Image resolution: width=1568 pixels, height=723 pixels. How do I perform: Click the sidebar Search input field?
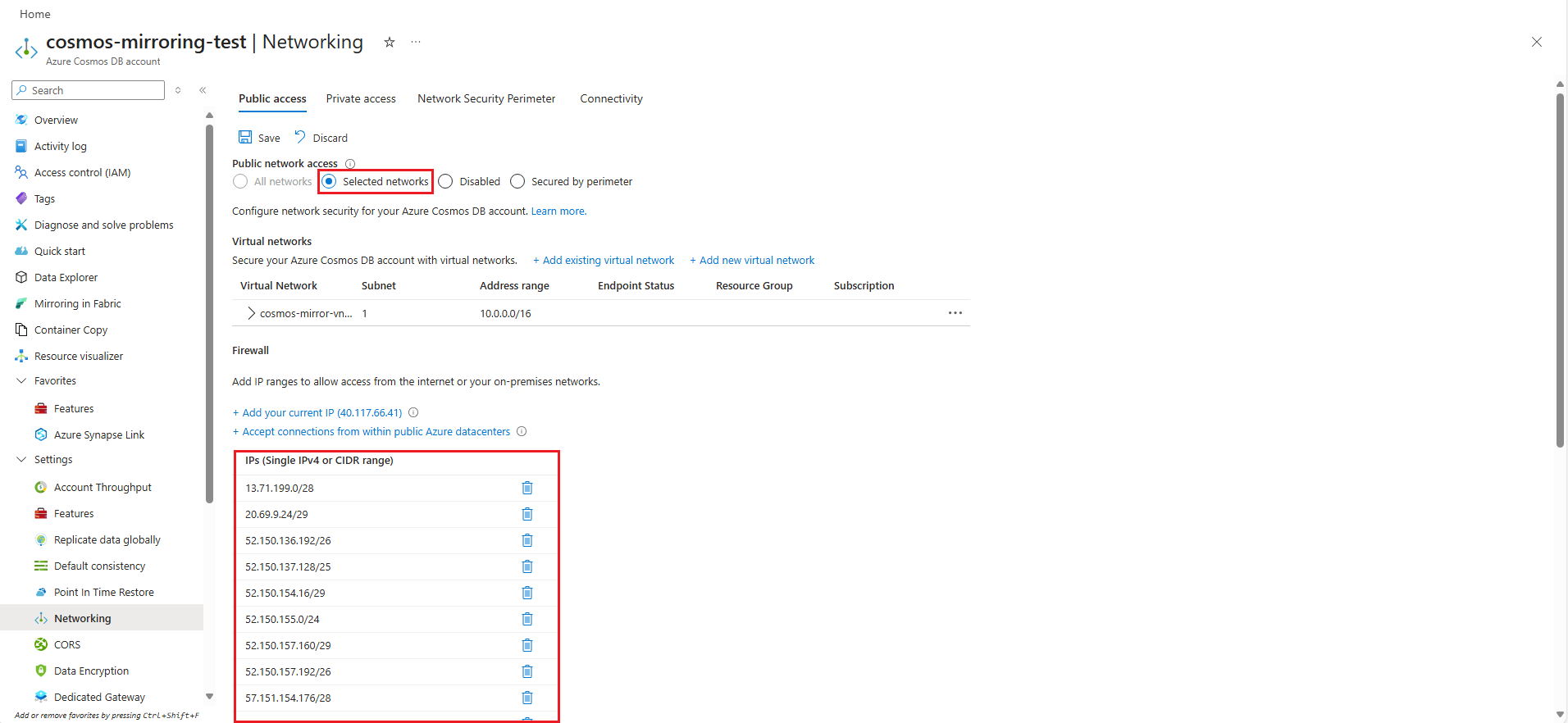pos(89,90)
